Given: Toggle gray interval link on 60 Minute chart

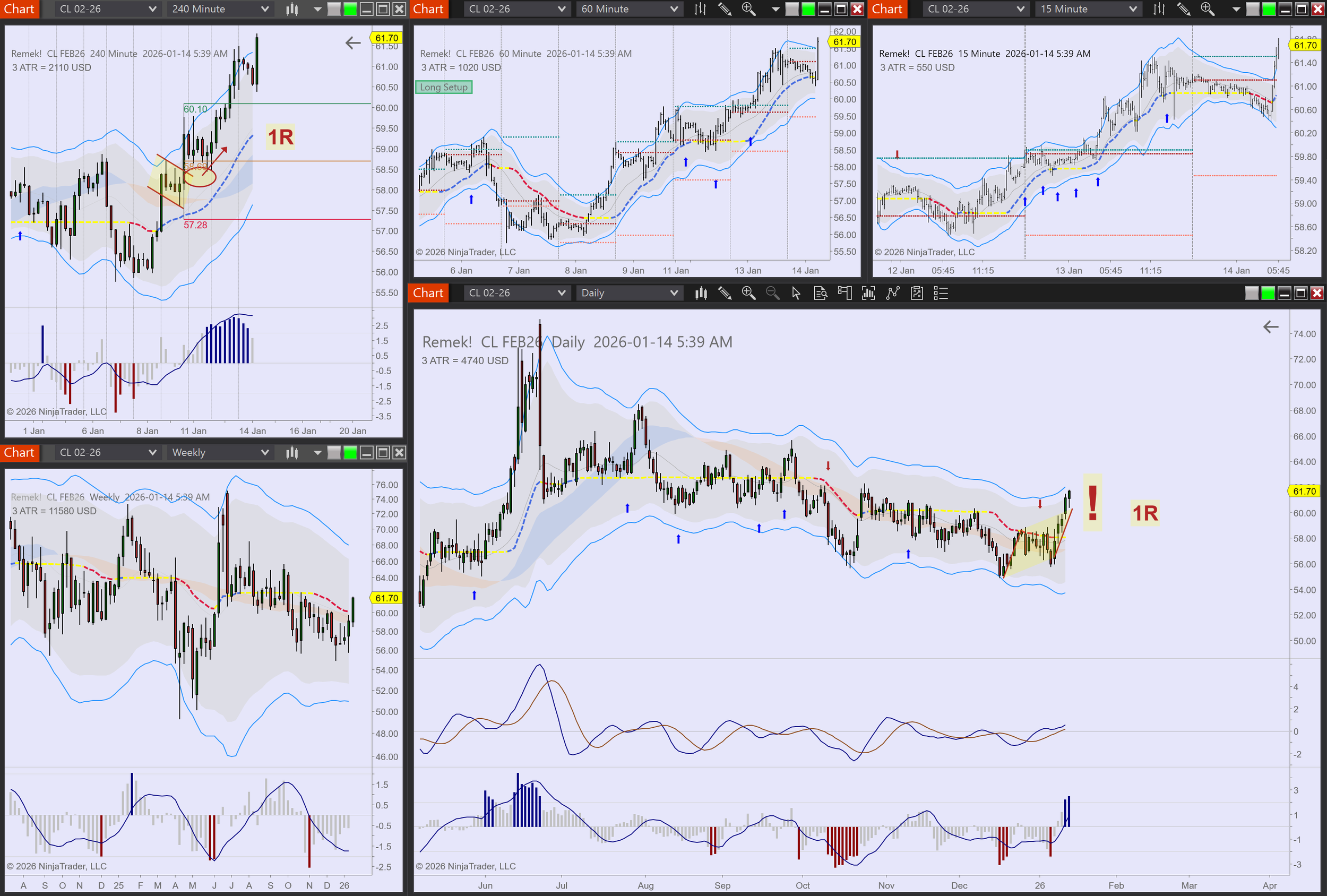Looking at the screenshot, I should coord(792,9).
